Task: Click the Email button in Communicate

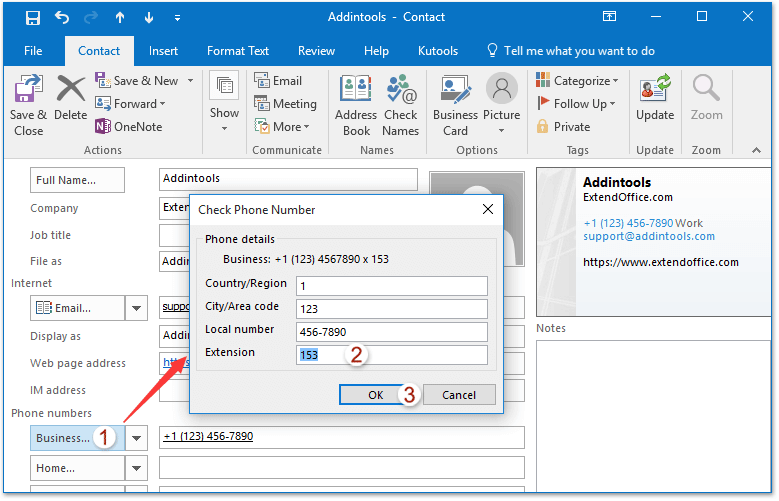Action: click(278, 81)
